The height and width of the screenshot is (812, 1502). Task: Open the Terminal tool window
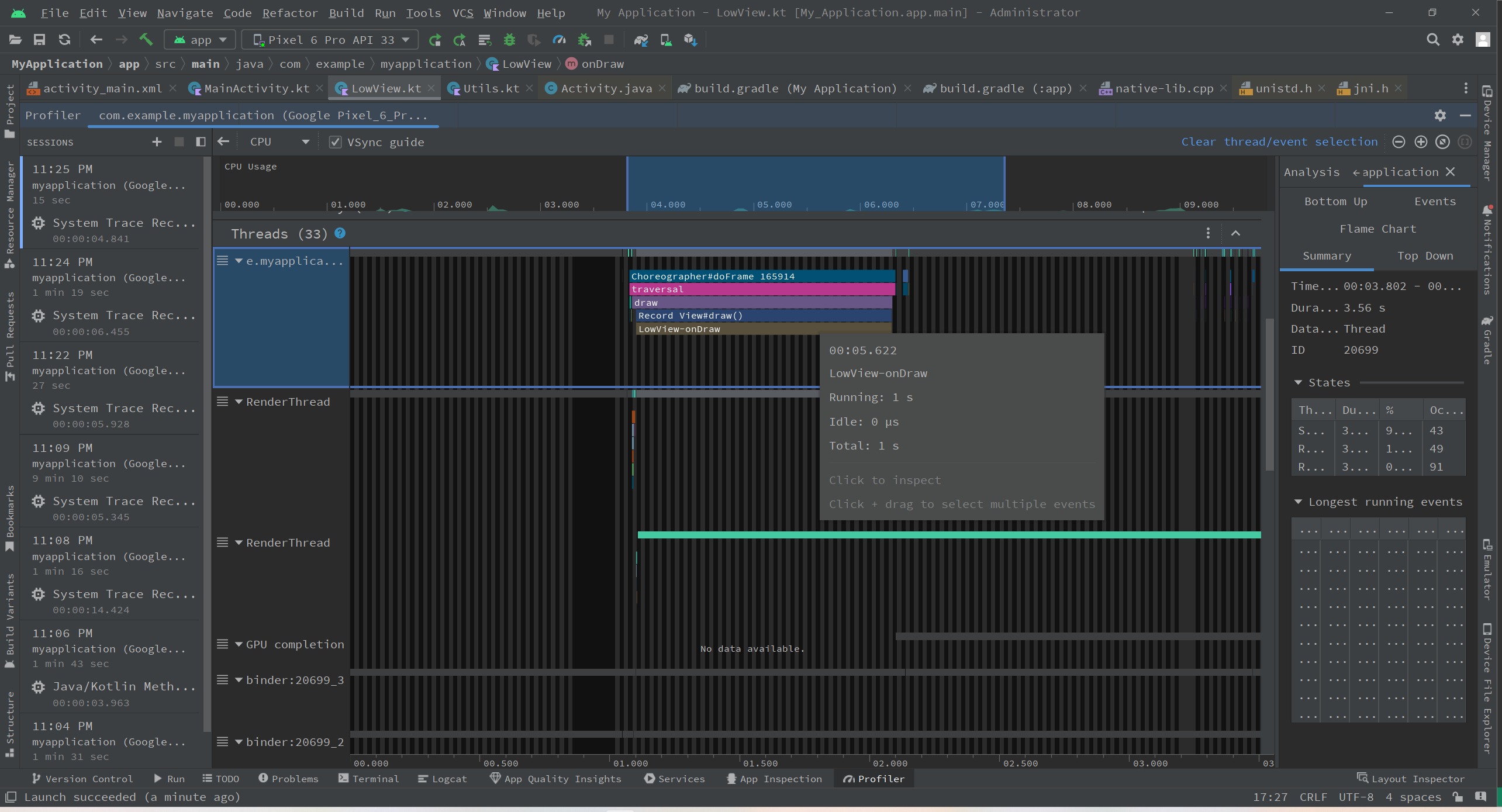(368, 779)
